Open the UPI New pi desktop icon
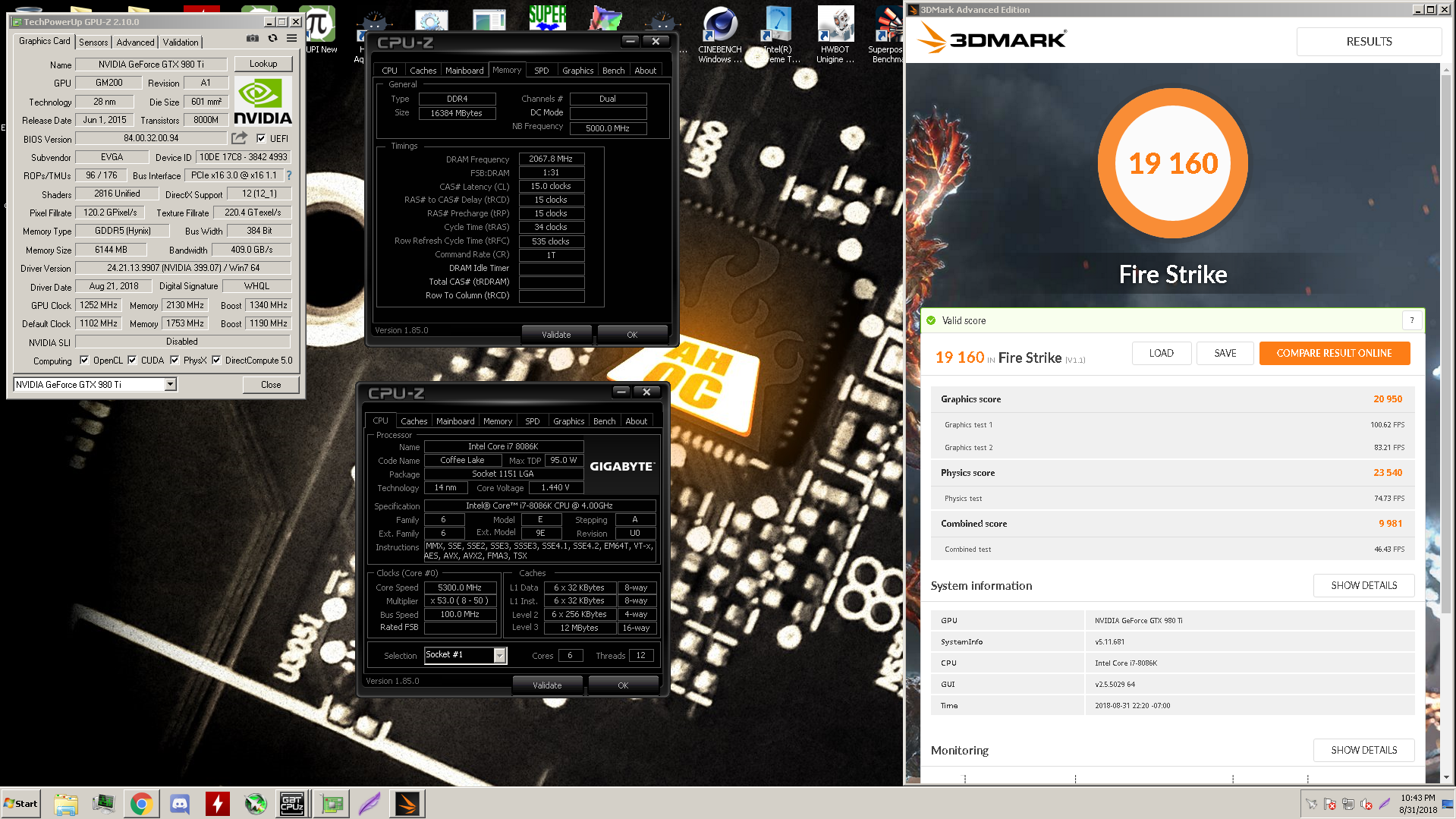The height and width of the screenshot is (819, 1456). [x=321, y=30]
